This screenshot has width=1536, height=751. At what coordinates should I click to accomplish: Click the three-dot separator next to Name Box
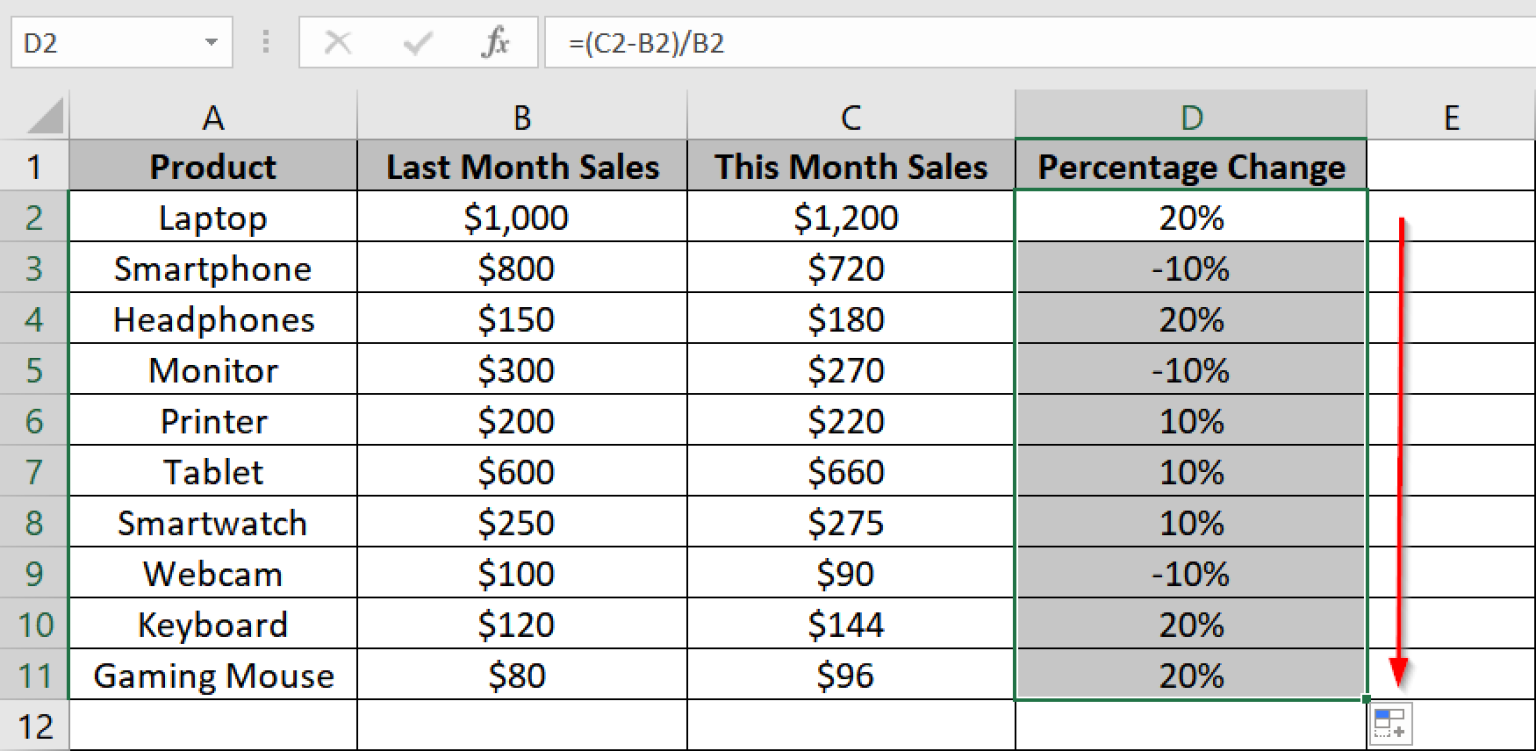point(265,43)
